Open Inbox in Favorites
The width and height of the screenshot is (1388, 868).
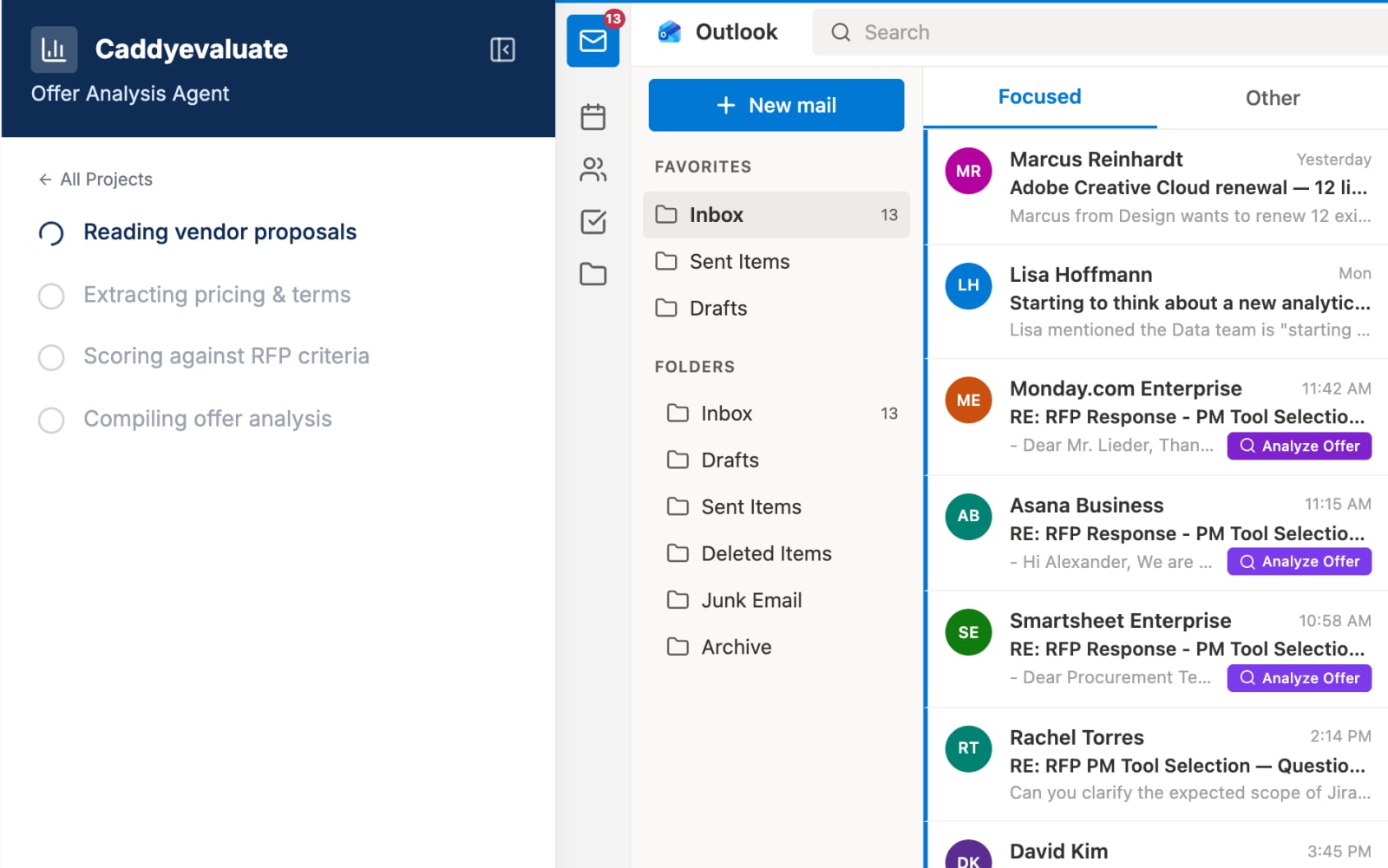click(x=776, y=214)
